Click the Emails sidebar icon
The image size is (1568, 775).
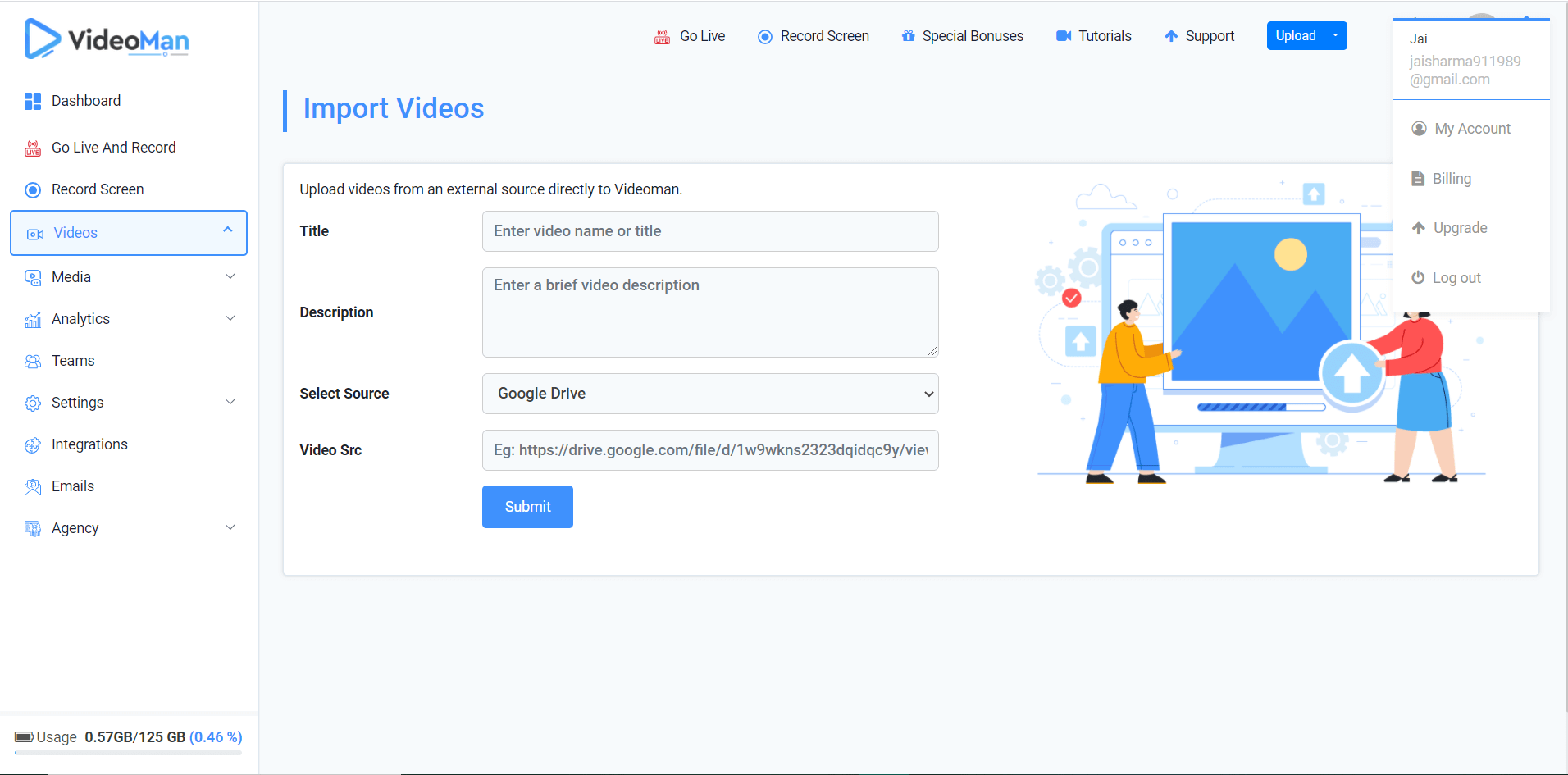click(x=33, y=486)
